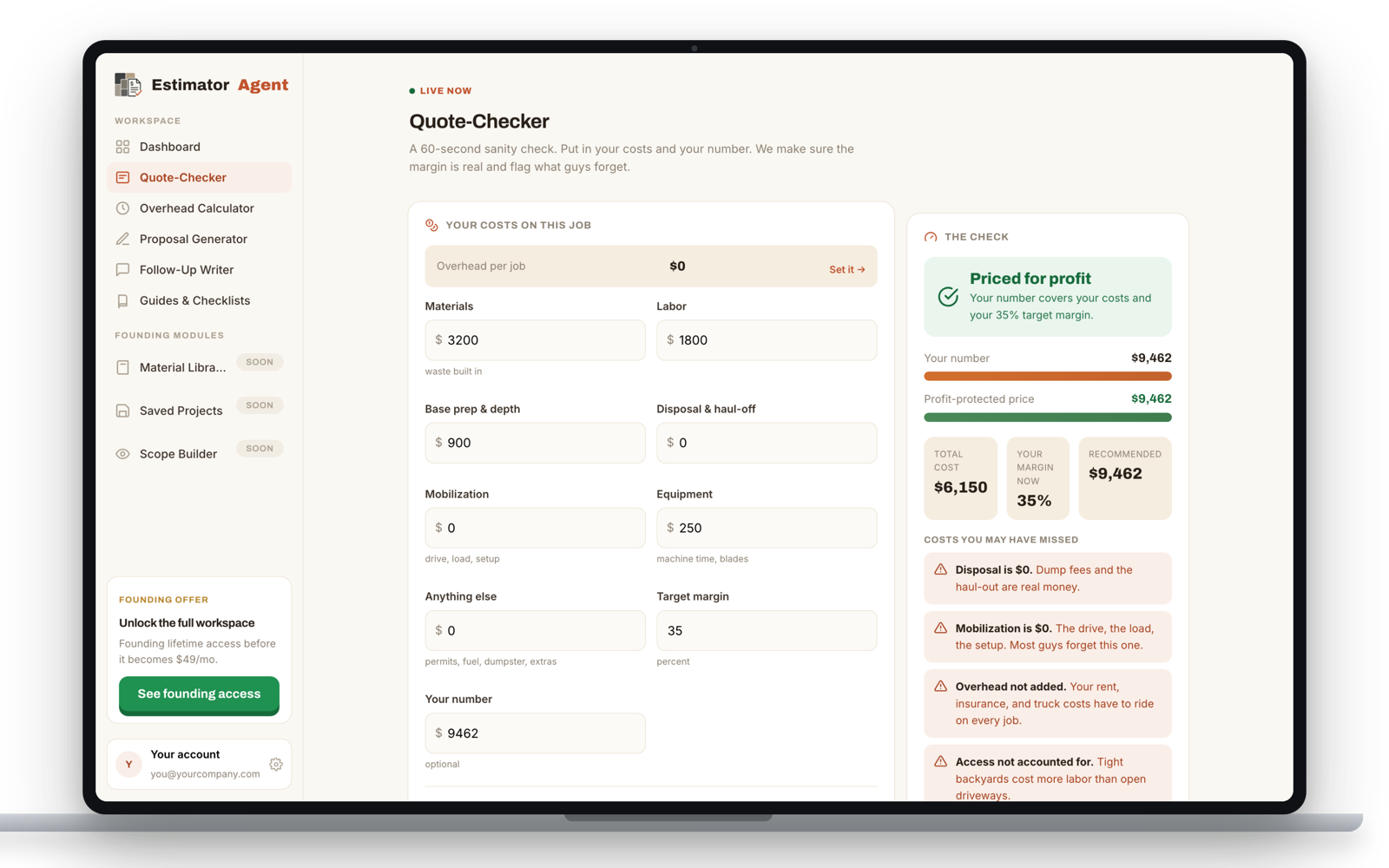Focus the Disposal & haul-off field

[767, 443]
